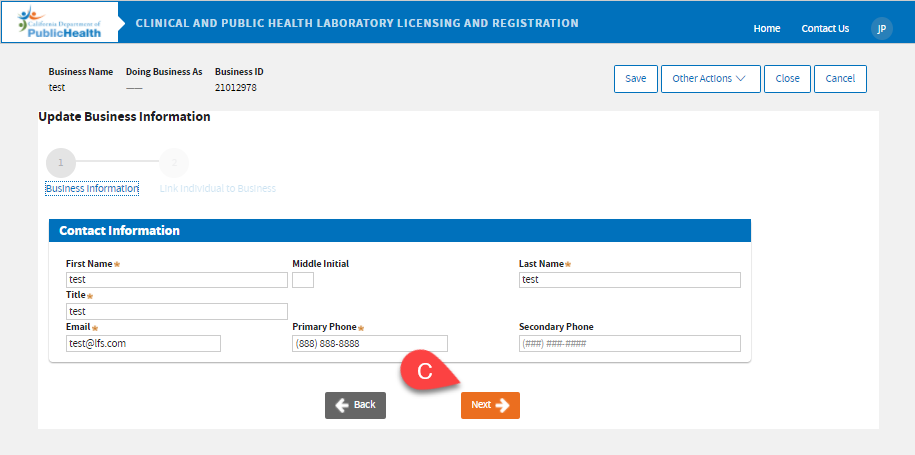Click the step 2 progress circle
The height and width of the screenshot is (455, 915).
click(x=173, y=162)
